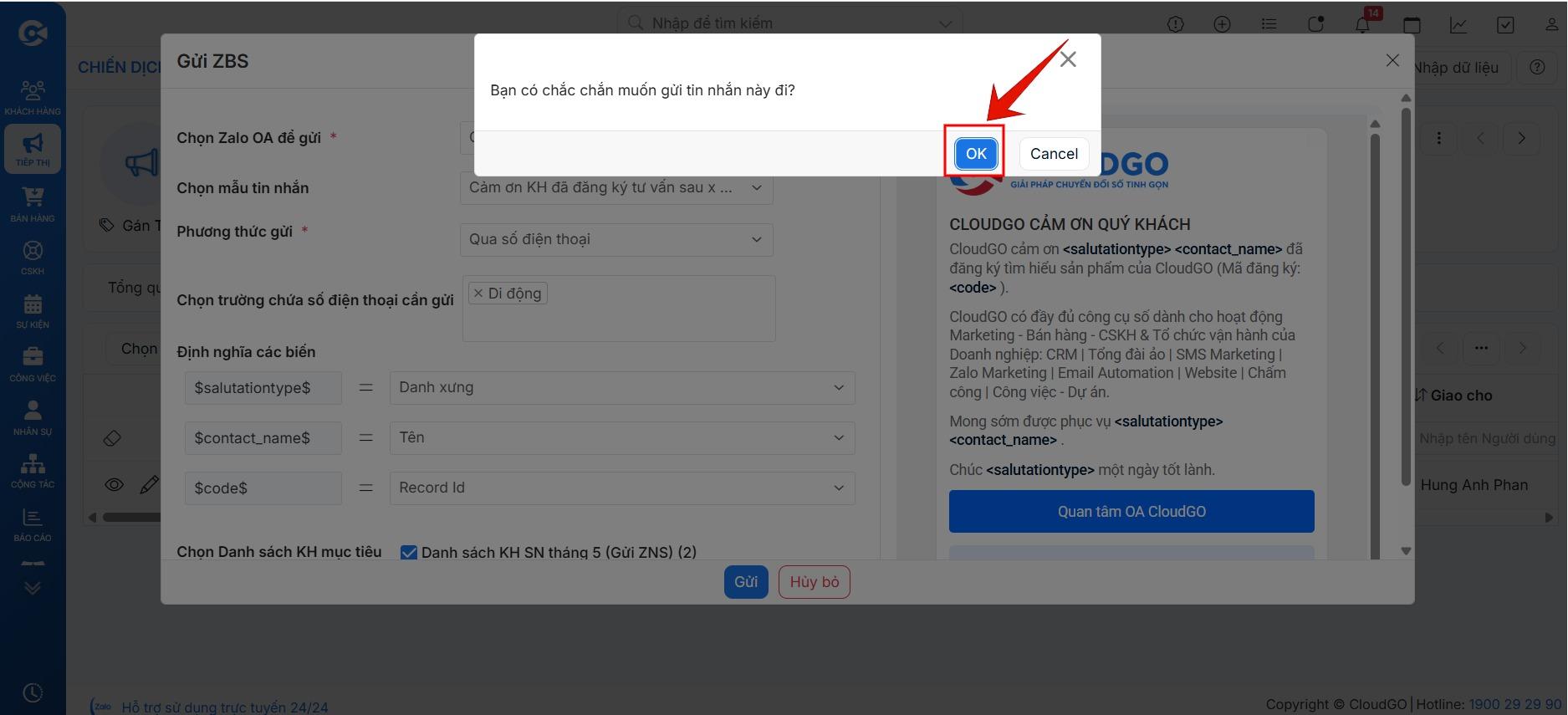The width and height of the screenshot is (1568, 715).
Task: Click the eraser clear filter icon
Action: [x=112, y=438]
